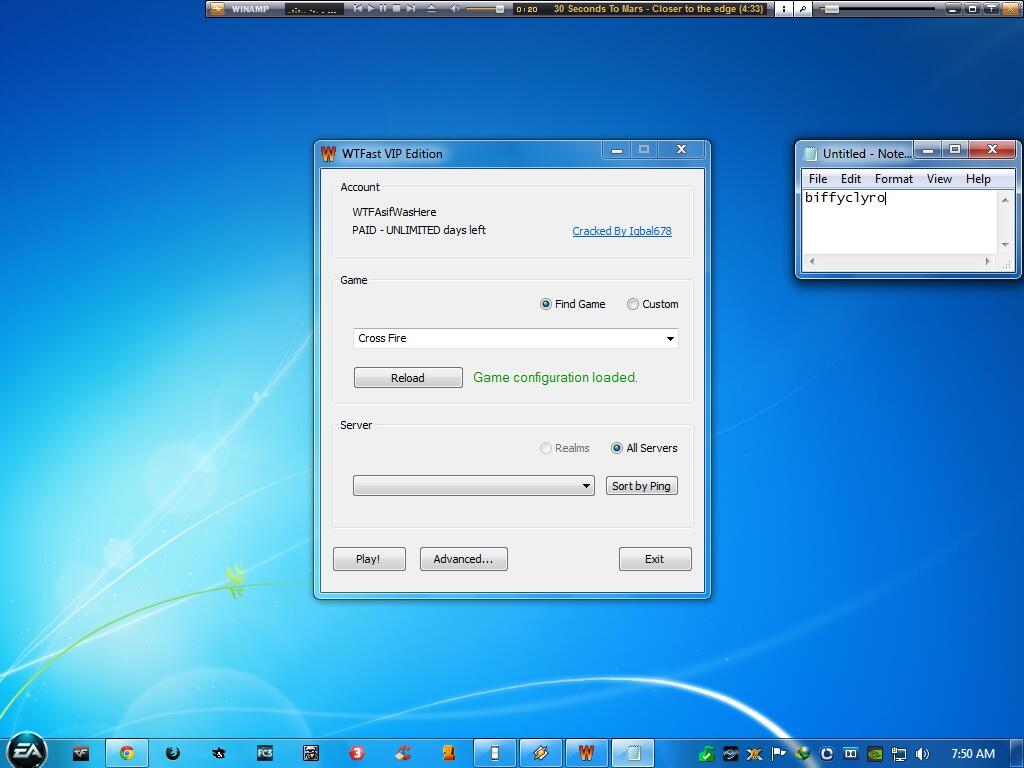Open Action Center flag tray icon
This screenshot has width=1024, height=768.
pos(778,754)
